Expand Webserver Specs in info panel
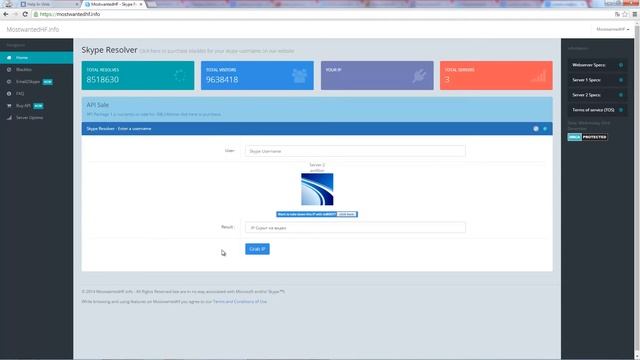640x360 pixels. [598, 65]
